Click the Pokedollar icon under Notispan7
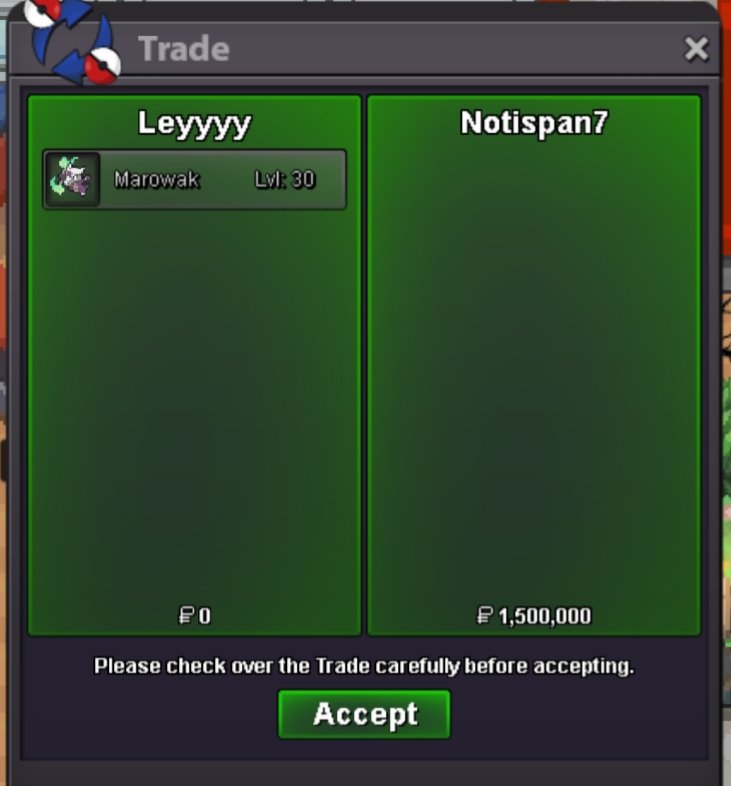Screen dimensions: 731x786 coord(484,616)
